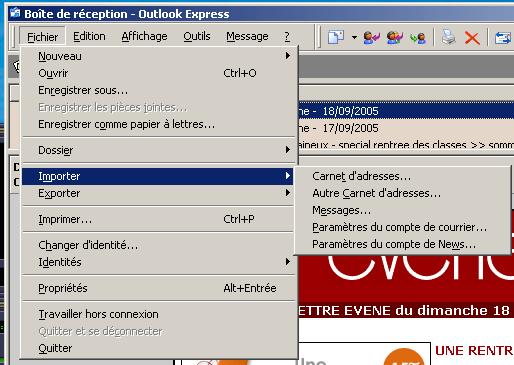514x365 pixels.
Task: Close the Fichier menu via its header
Action: 42,37
